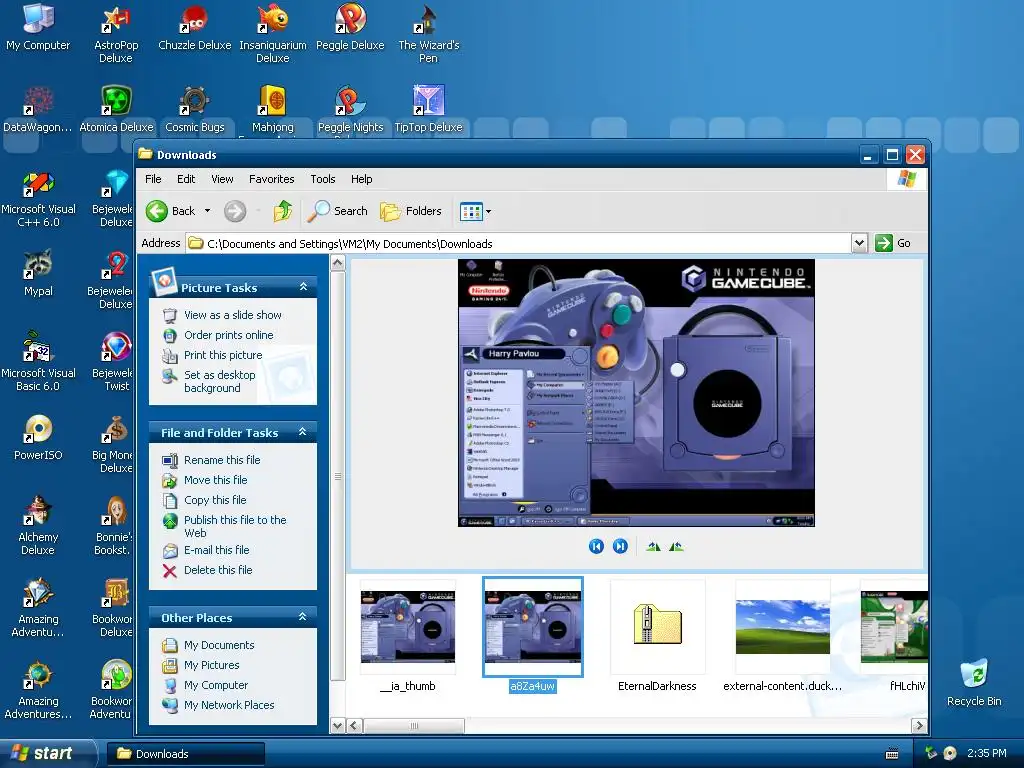The image size is (1024, 768).
Task: Click Print this picture
Action: click(223, 355)
